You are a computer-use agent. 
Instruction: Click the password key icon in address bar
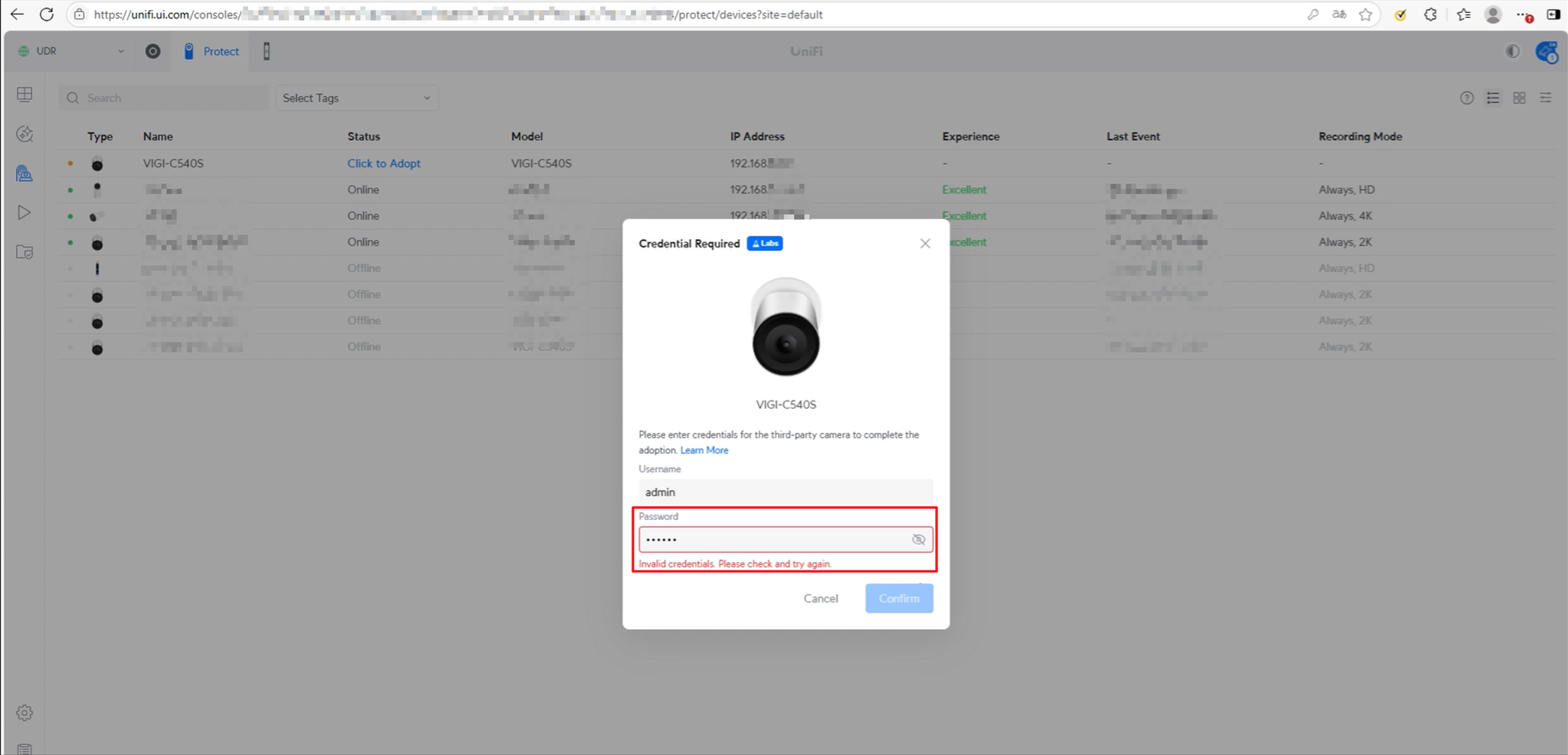(1313, 14)
